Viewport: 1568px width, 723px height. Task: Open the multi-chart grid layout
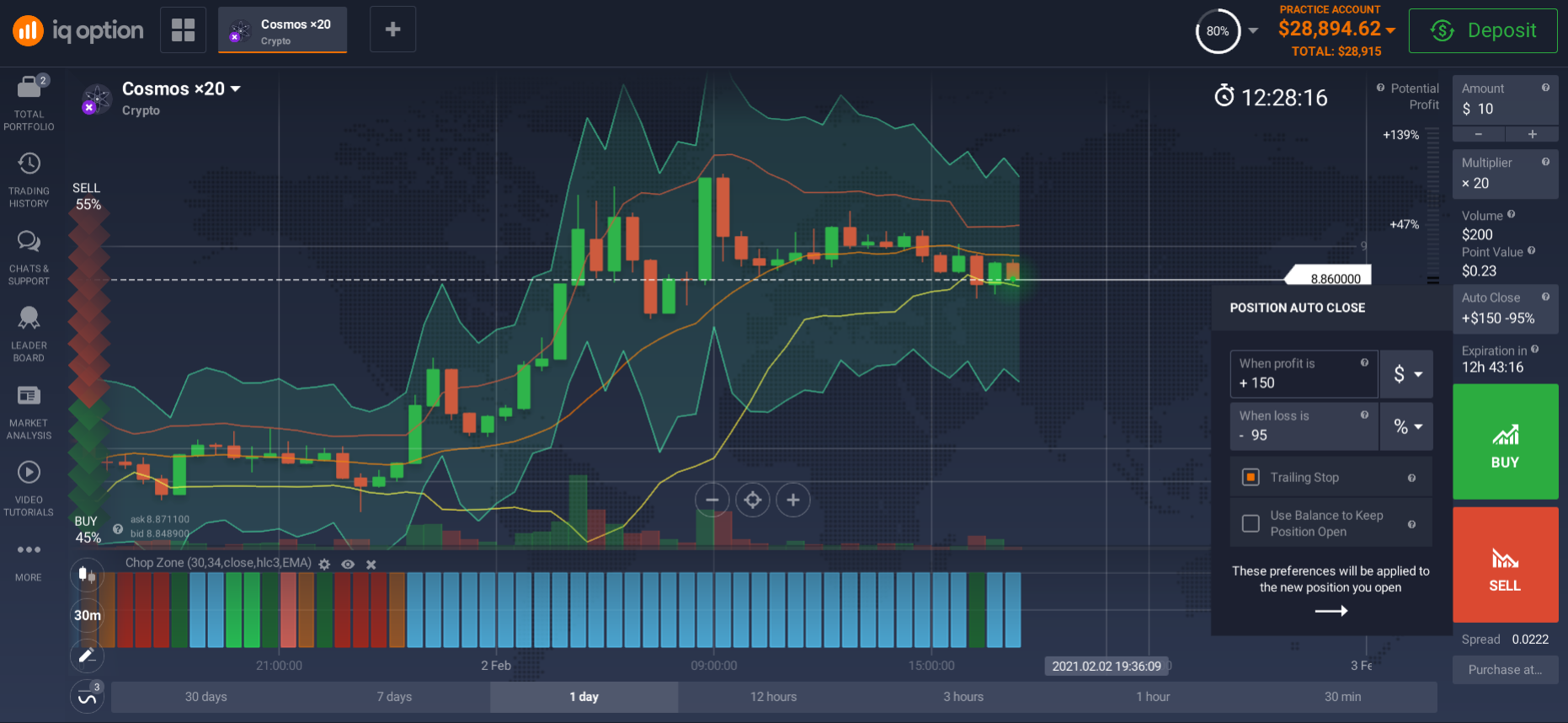point(183,29)
